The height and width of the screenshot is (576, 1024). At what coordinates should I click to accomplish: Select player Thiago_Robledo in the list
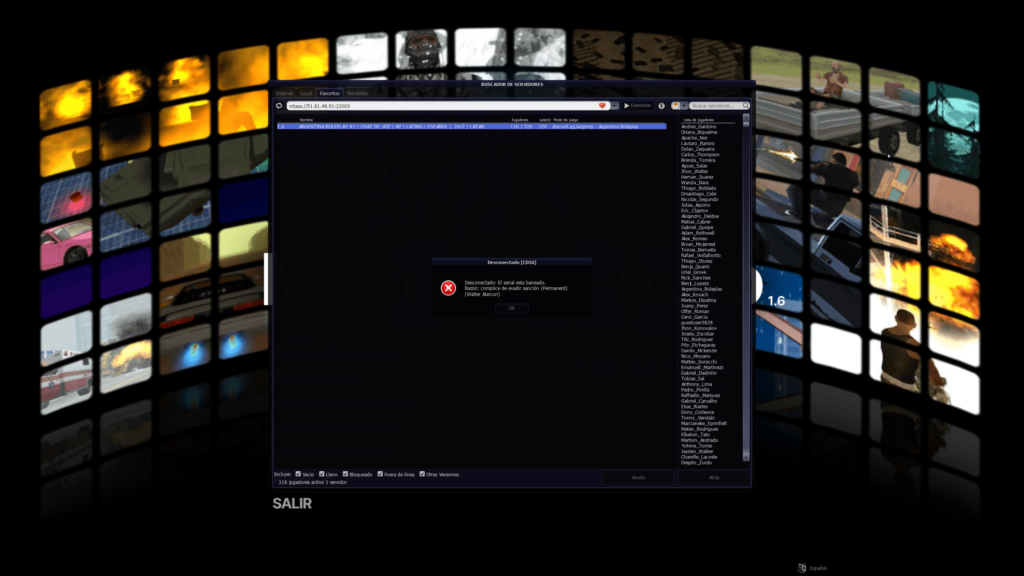tap(698, 188)
